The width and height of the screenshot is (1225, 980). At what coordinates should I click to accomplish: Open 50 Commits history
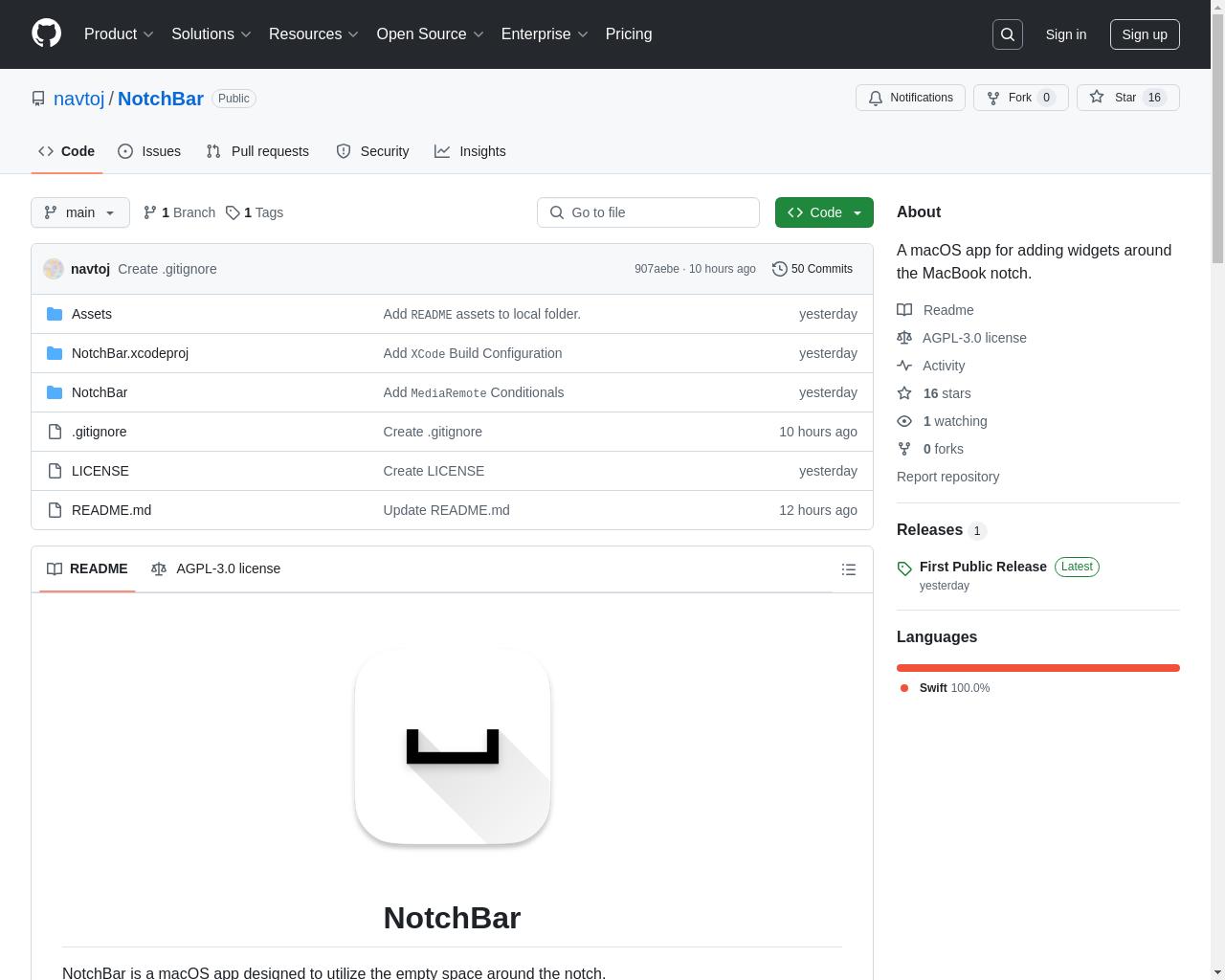813,269
